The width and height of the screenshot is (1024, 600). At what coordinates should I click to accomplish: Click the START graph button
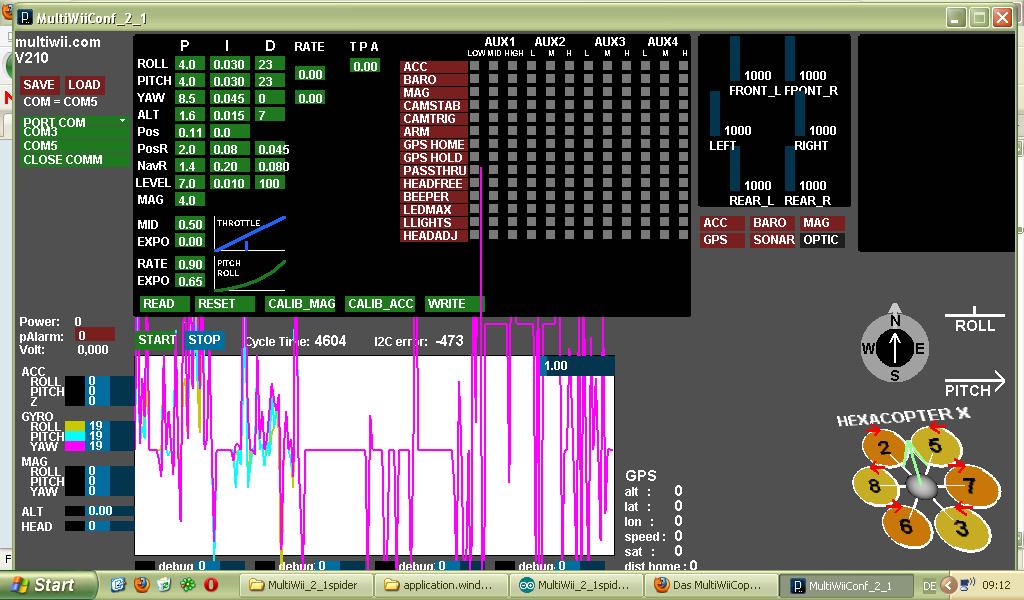[157, 339]
